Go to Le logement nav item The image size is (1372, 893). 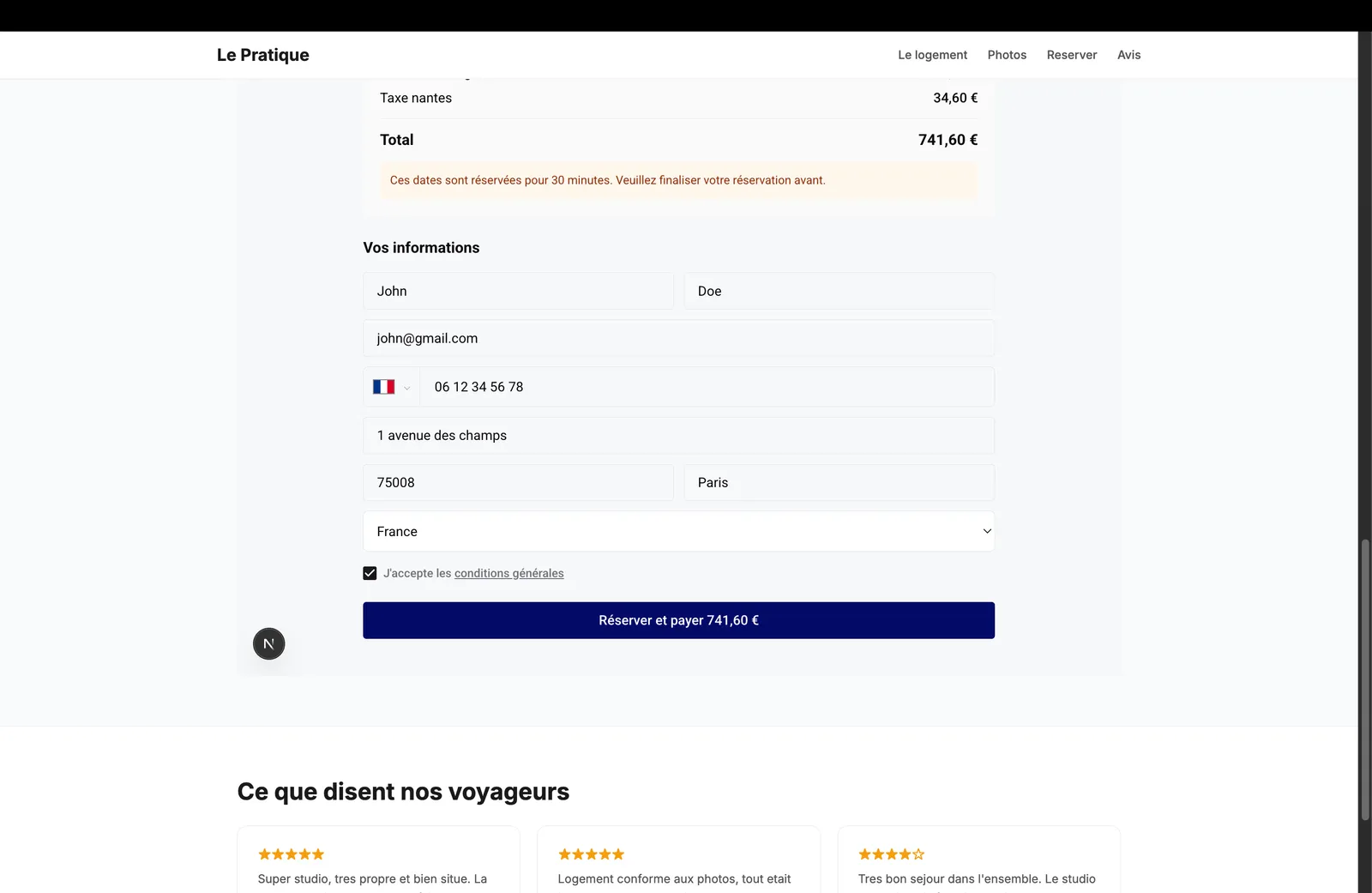[932, 55]
